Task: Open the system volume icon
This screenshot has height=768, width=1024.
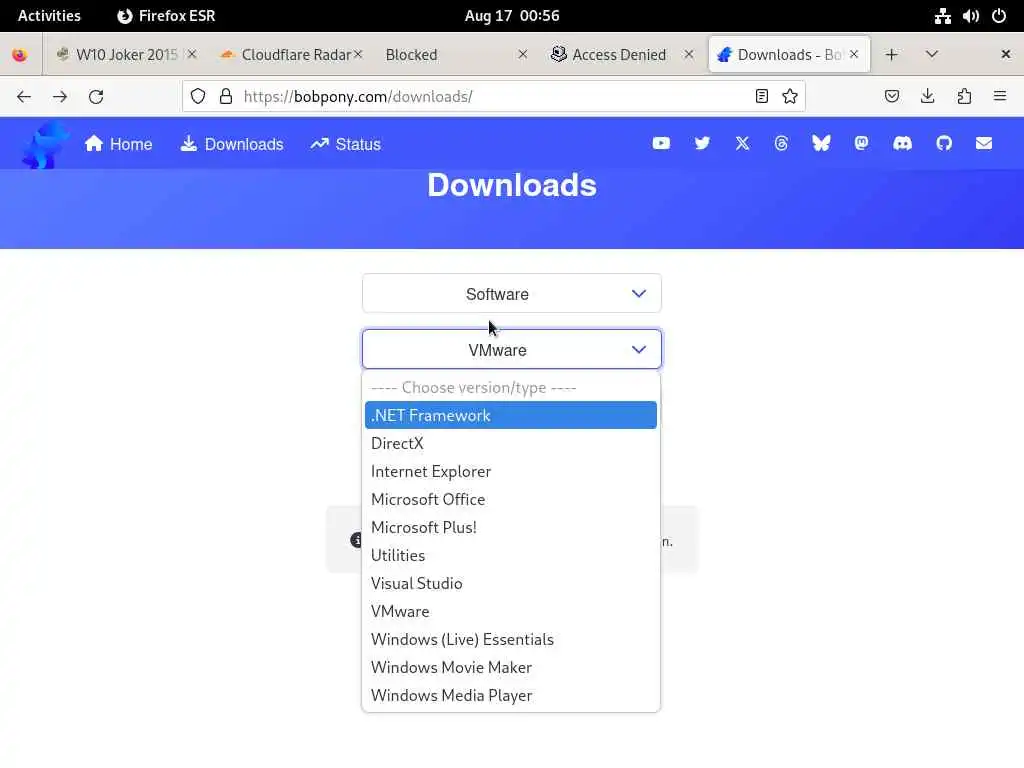Action: [x=970, y=16]
